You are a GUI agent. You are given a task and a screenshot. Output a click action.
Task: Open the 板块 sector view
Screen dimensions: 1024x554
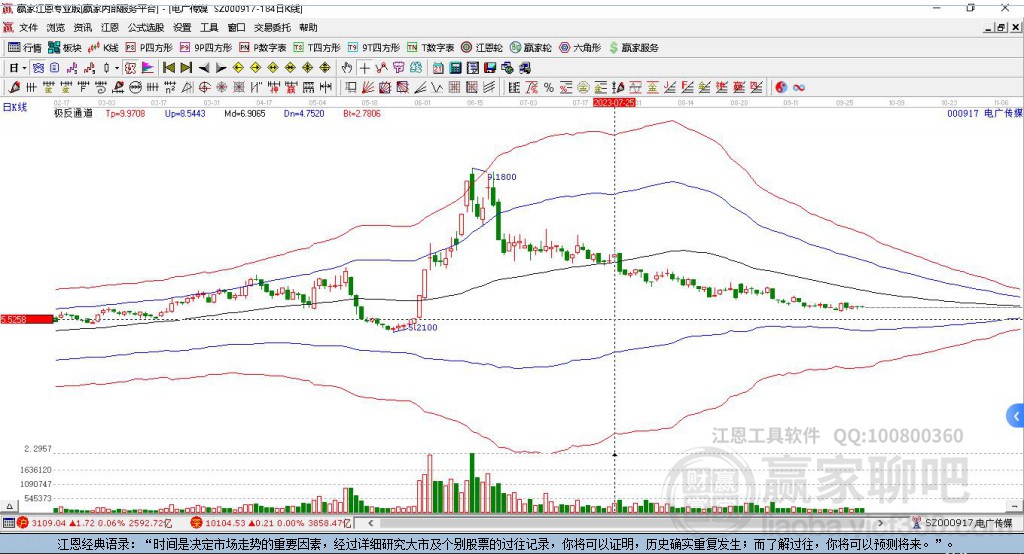tap(65, 48)
